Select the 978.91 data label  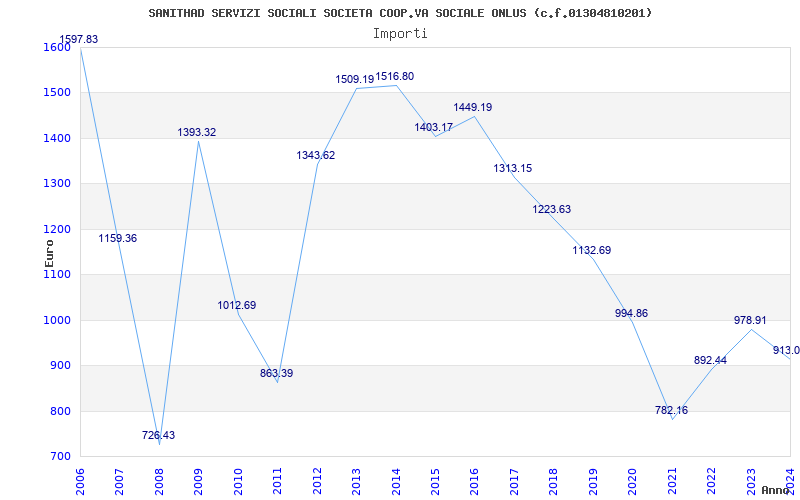750,320
